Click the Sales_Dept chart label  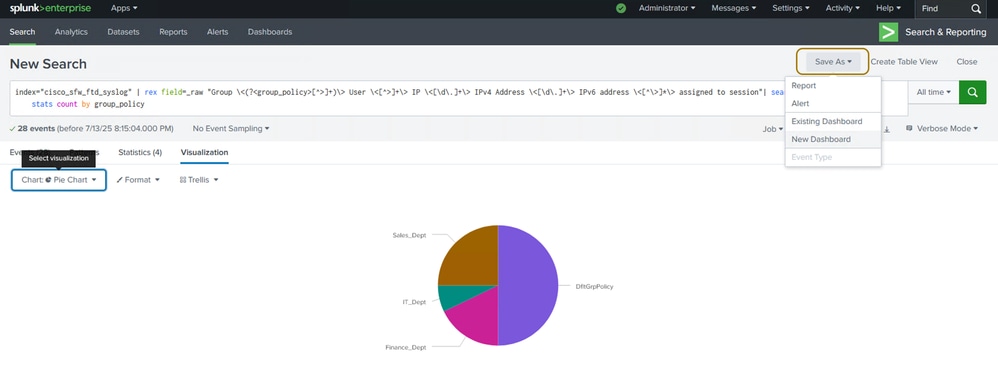pos(409,235)
